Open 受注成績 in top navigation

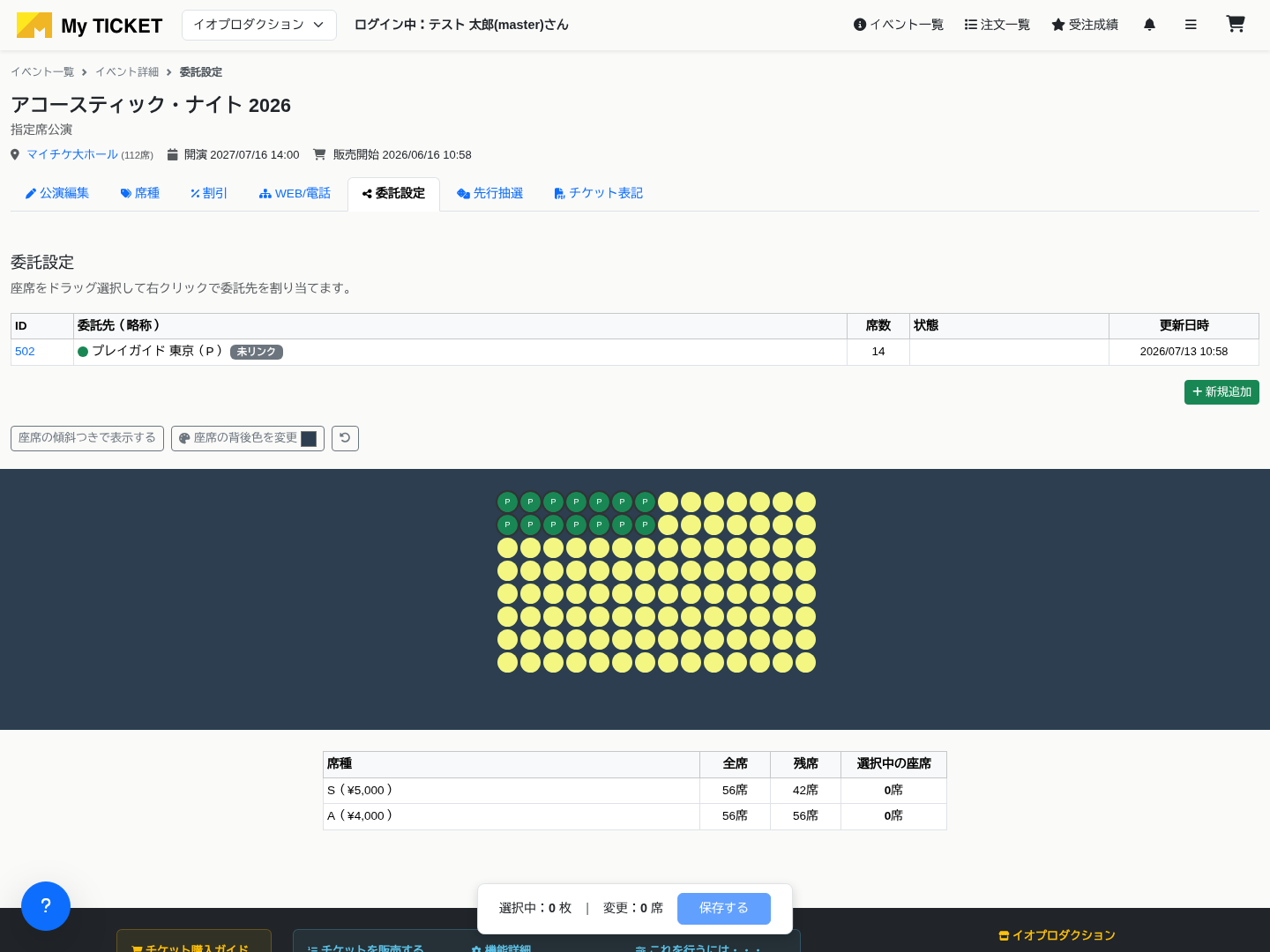[x=1085, y=25]
